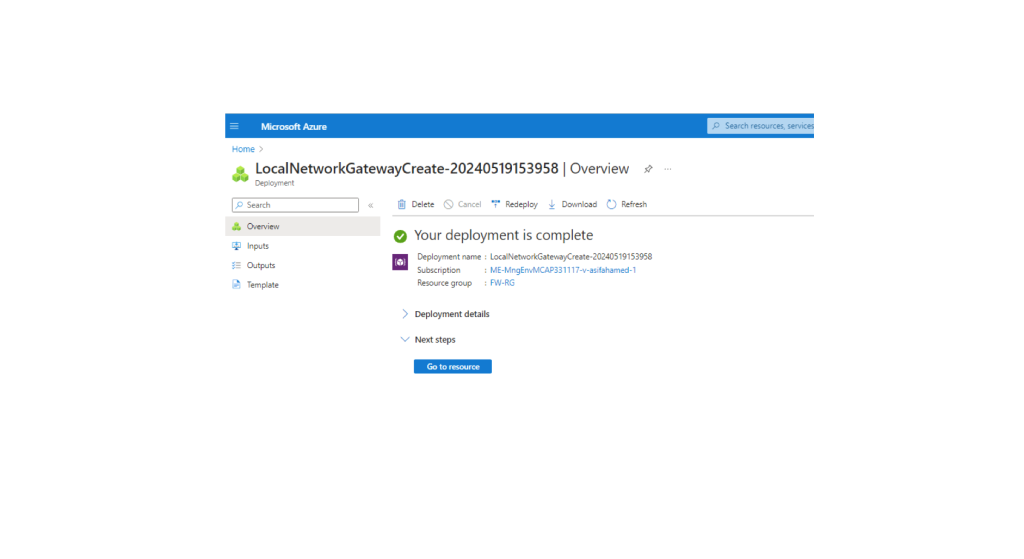Click the green deployment cubes icon

240,174
